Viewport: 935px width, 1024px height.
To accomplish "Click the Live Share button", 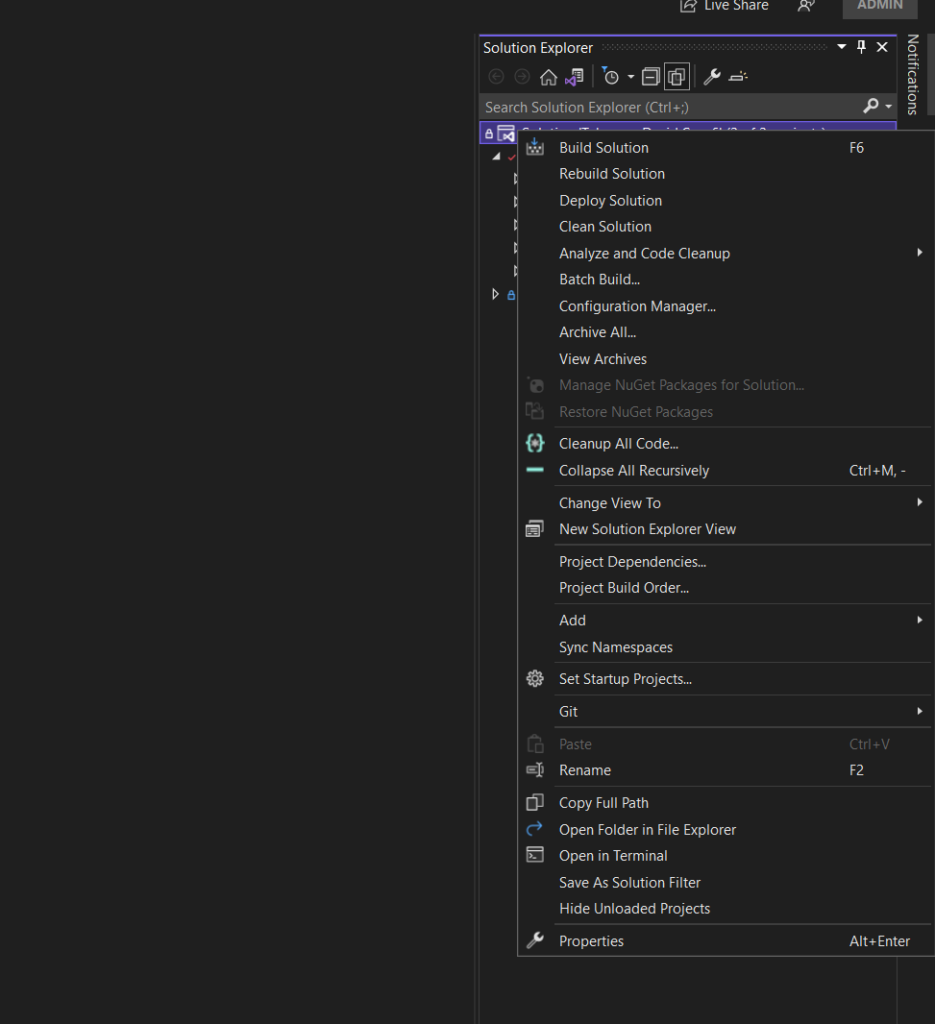I will click(x=725, y=6).
